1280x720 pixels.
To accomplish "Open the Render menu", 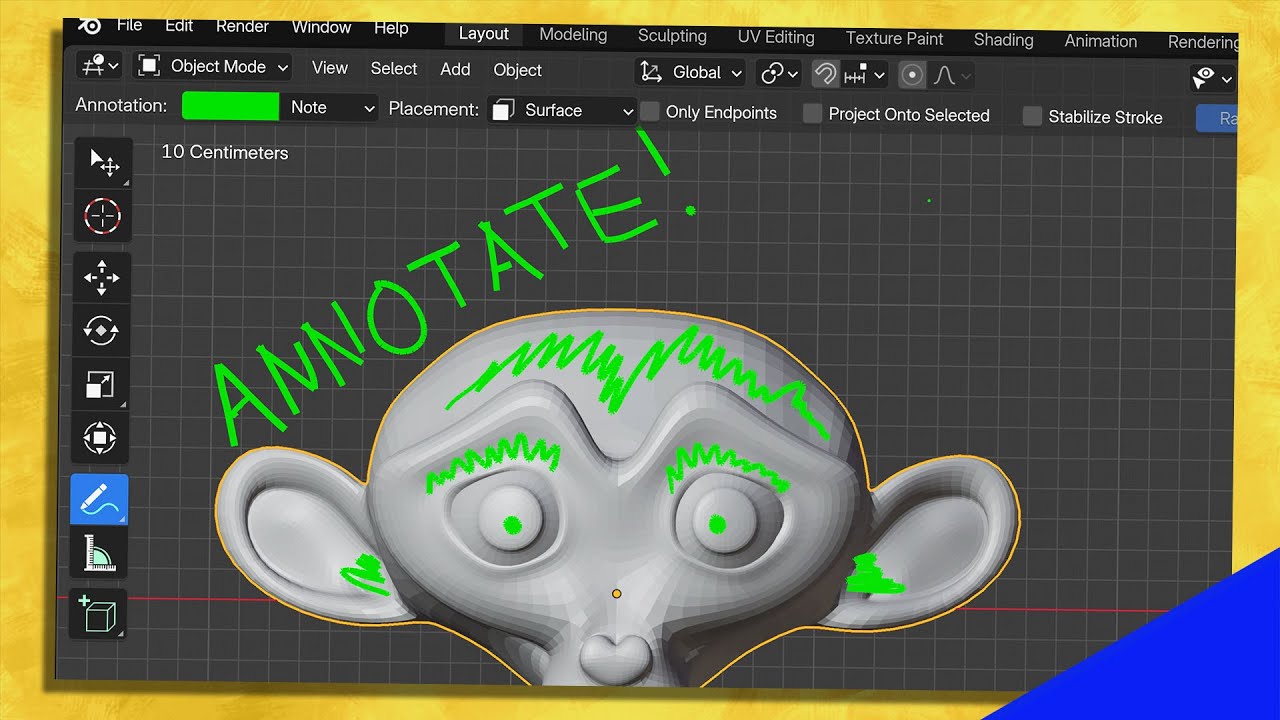I will (x=242, y=27).
